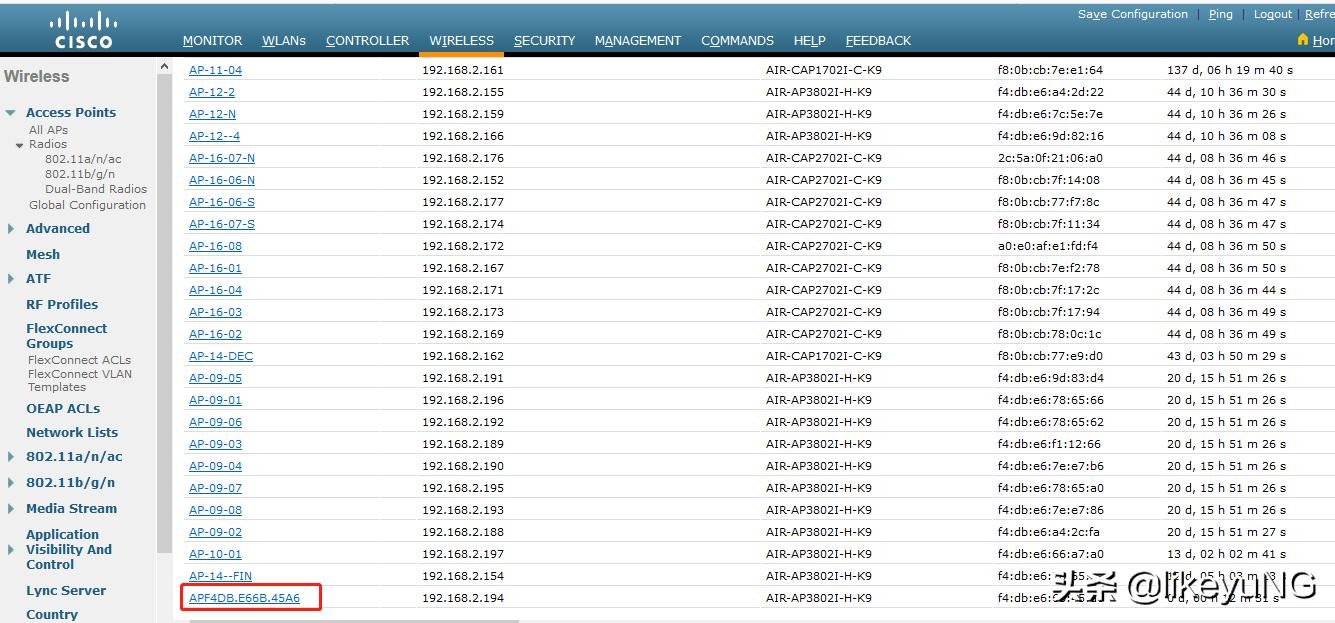Open Network Lists
Screen dimensions: 1335x623
(72, 432)
